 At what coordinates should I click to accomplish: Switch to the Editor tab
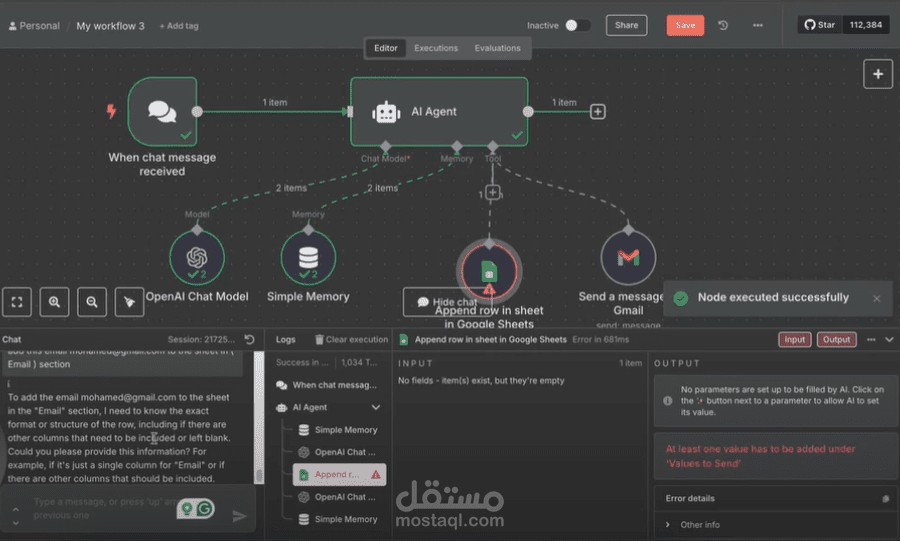(386, 48)
